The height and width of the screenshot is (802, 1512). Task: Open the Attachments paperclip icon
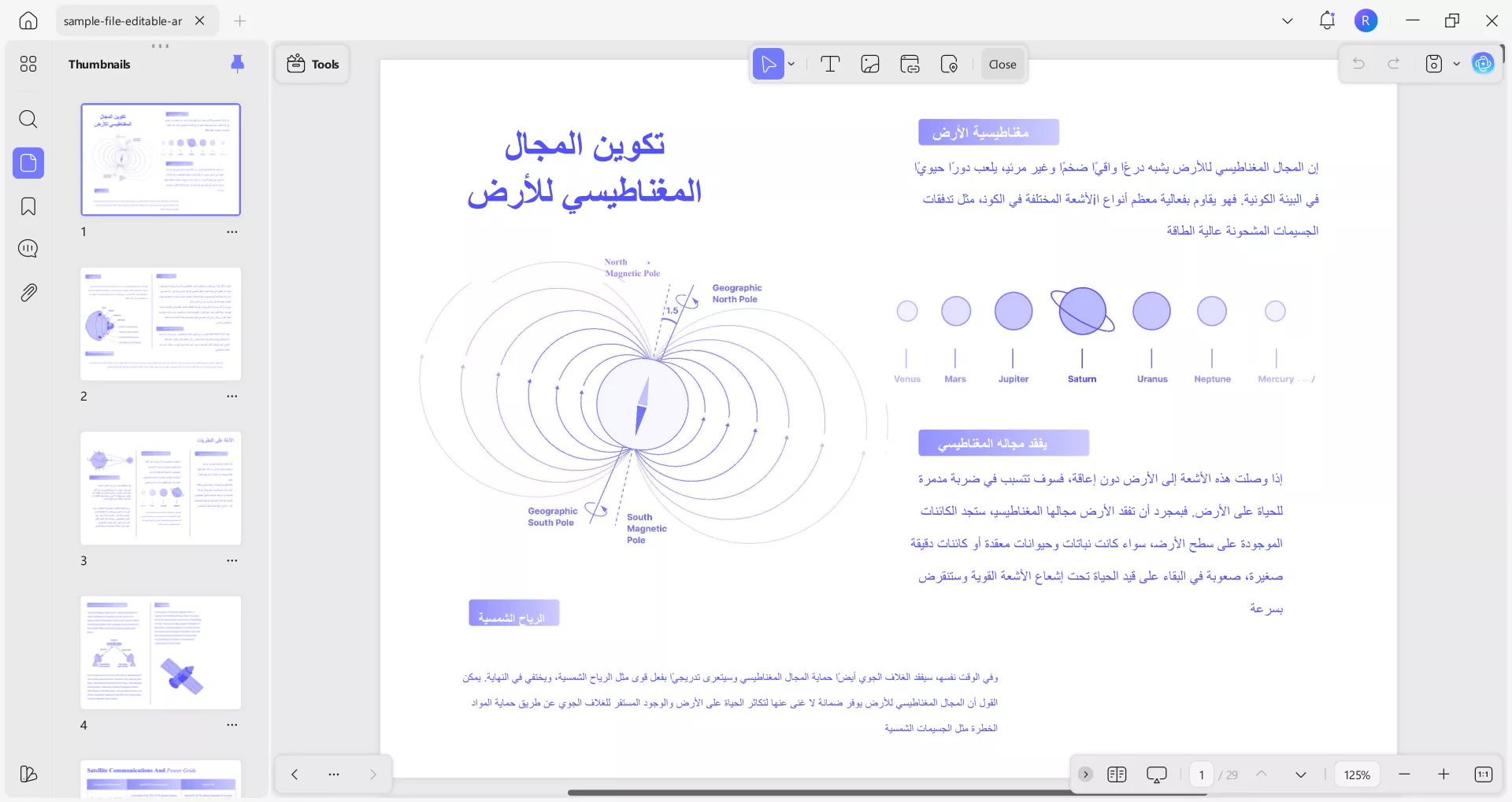click(28, 293)
